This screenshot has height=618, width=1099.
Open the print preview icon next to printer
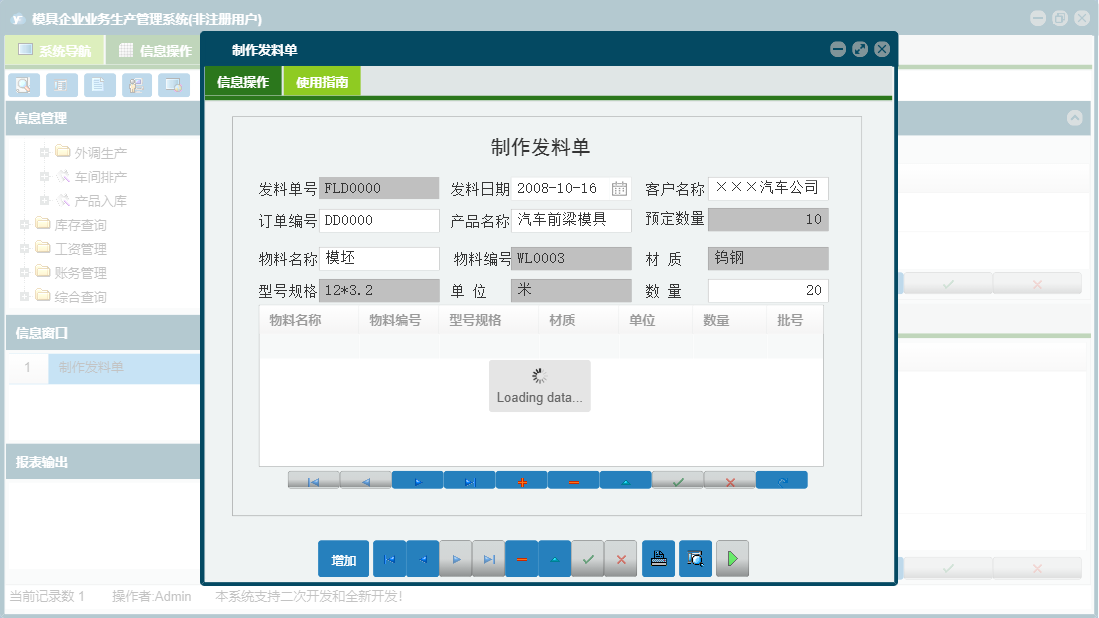(695, 558)
